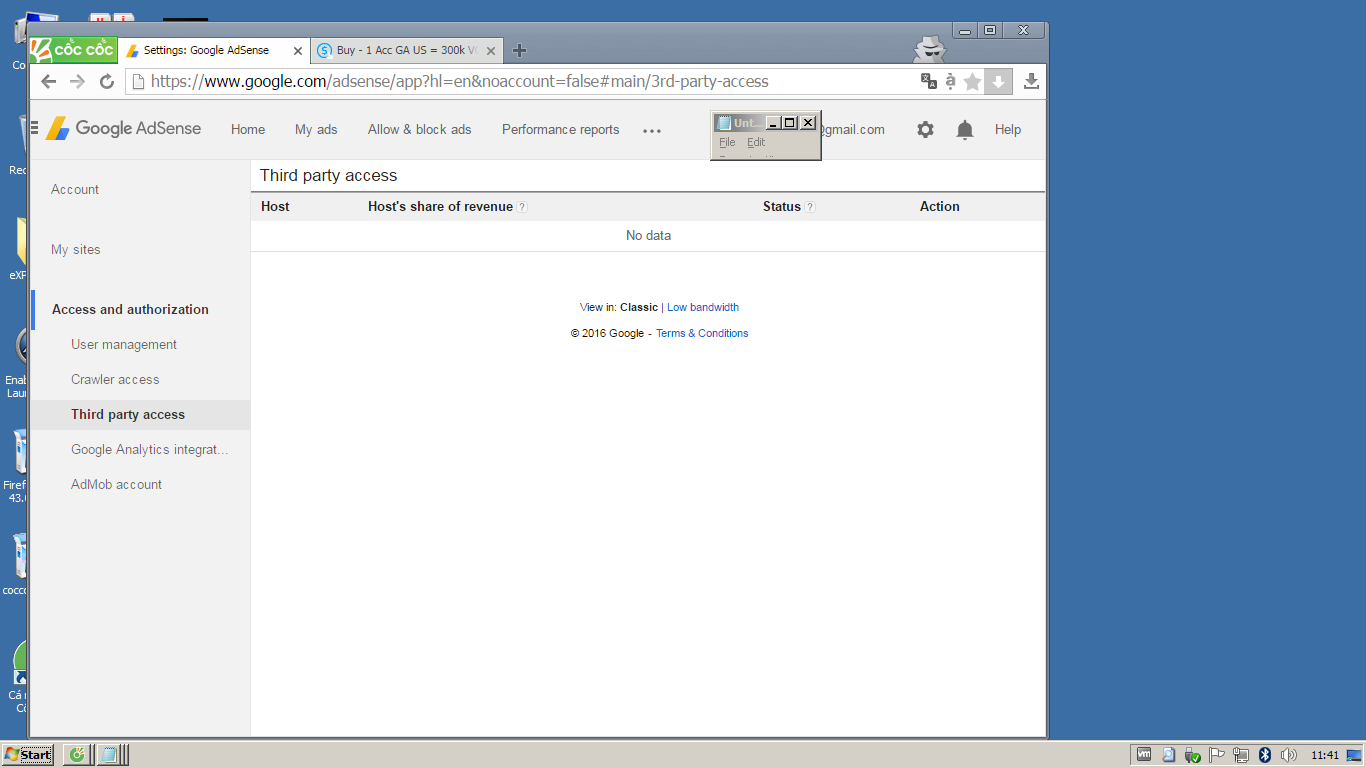Open the AdSense hamburger menu icon
This screenshot has height=768, width=1366.
point(35,127)
